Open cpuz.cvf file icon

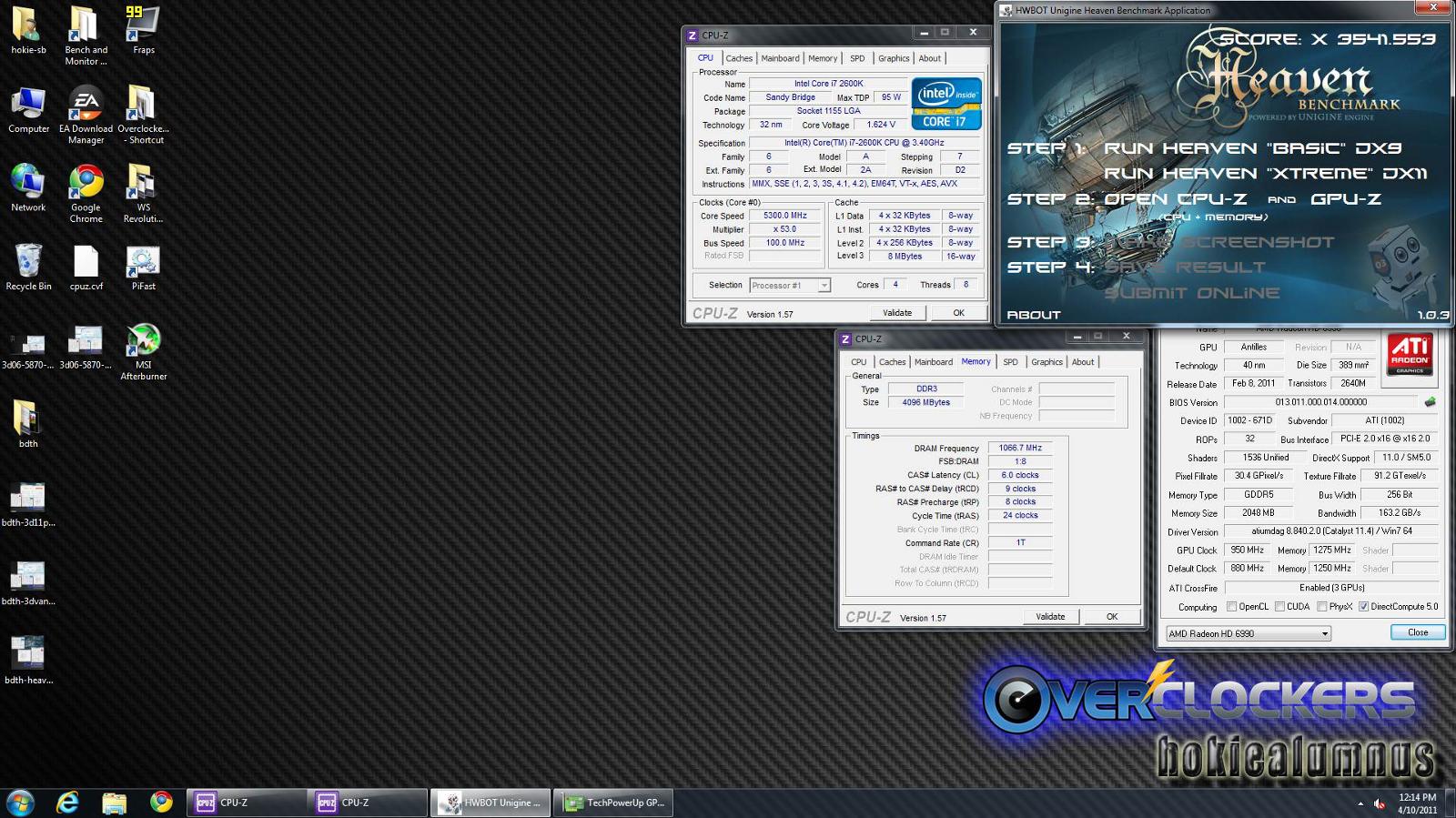(86, 267)
